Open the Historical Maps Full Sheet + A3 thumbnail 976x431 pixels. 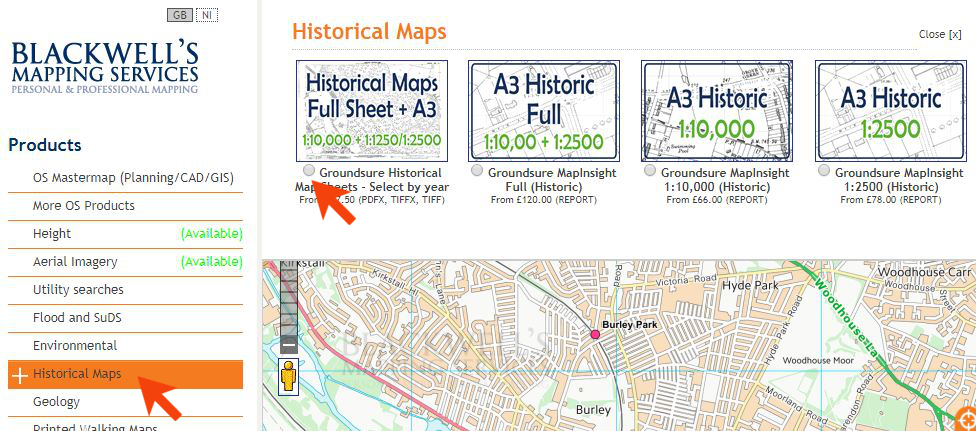coord(372,111)
